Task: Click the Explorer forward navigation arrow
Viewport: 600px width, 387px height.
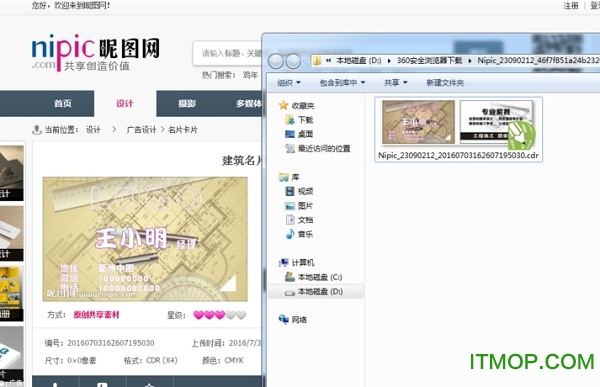Action: click(x=293, y=61)
